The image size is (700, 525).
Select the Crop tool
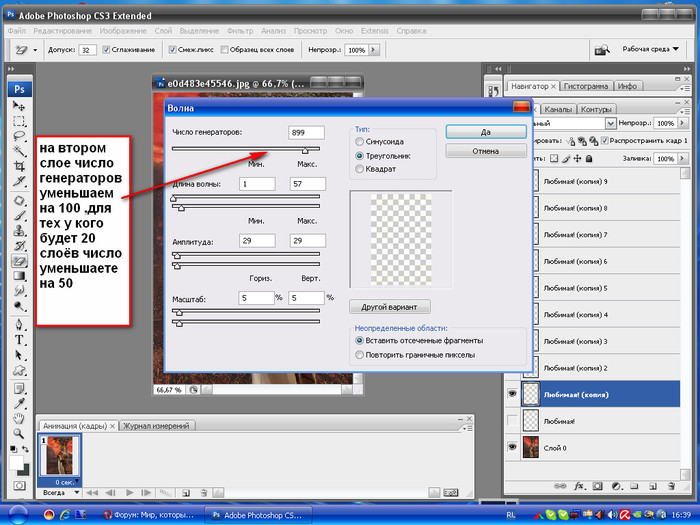(x=19, y=166)
